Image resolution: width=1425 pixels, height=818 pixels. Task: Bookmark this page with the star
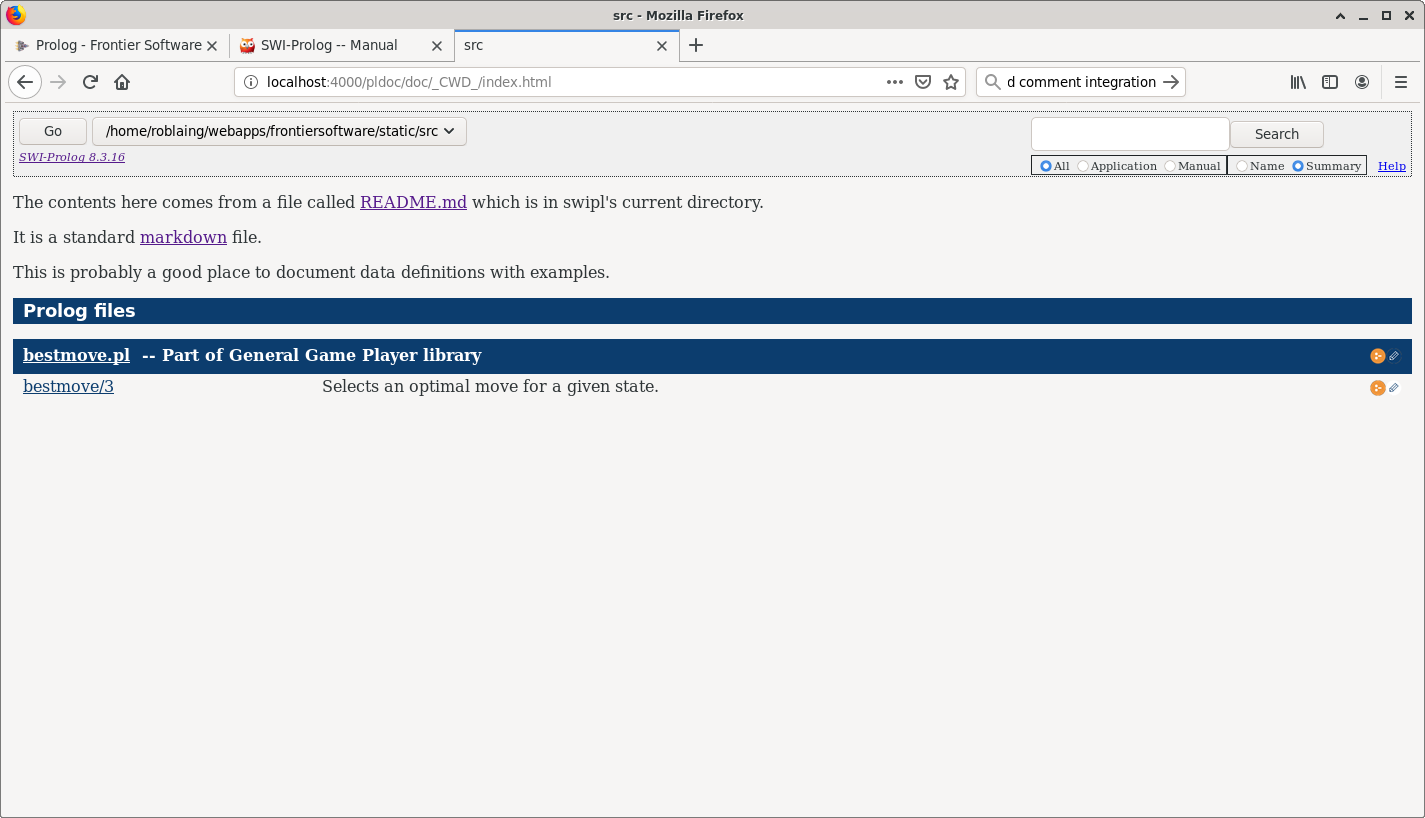[951, 82]
